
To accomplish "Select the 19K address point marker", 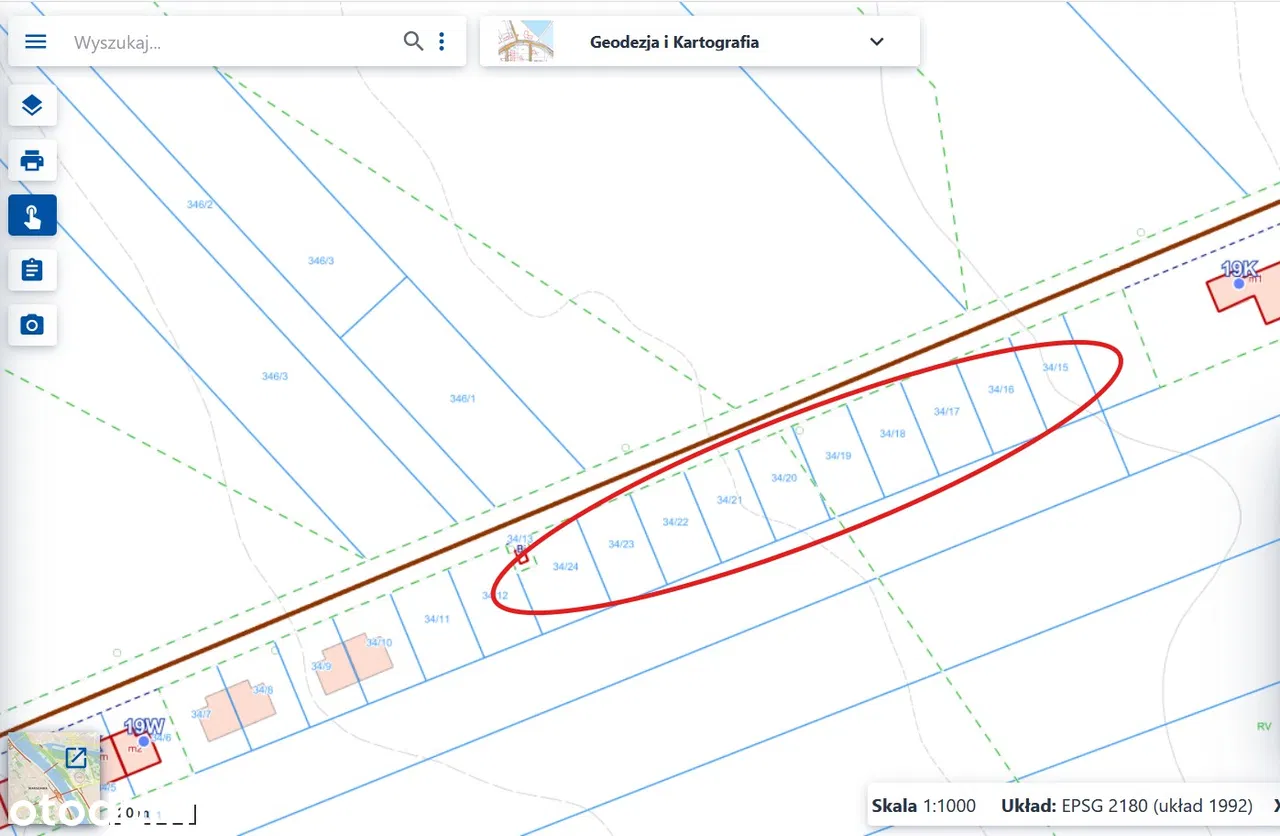I will [1239, 283].
